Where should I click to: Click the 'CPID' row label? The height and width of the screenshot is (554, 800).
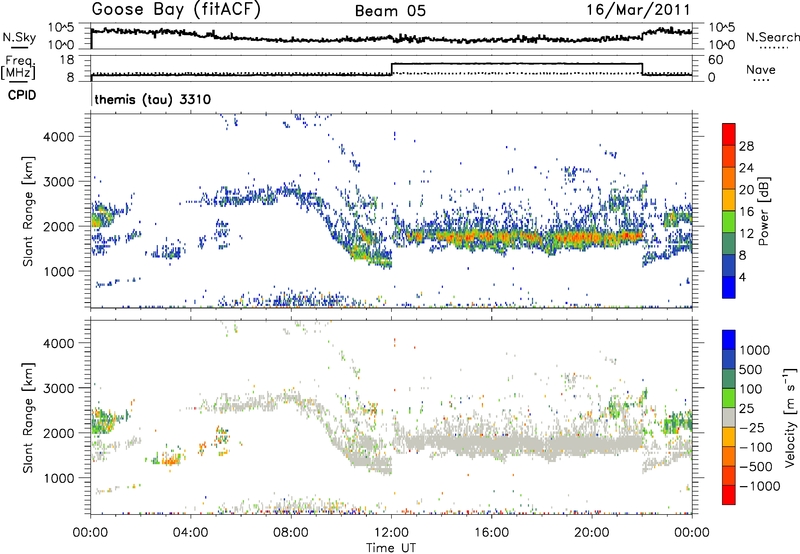22,95
